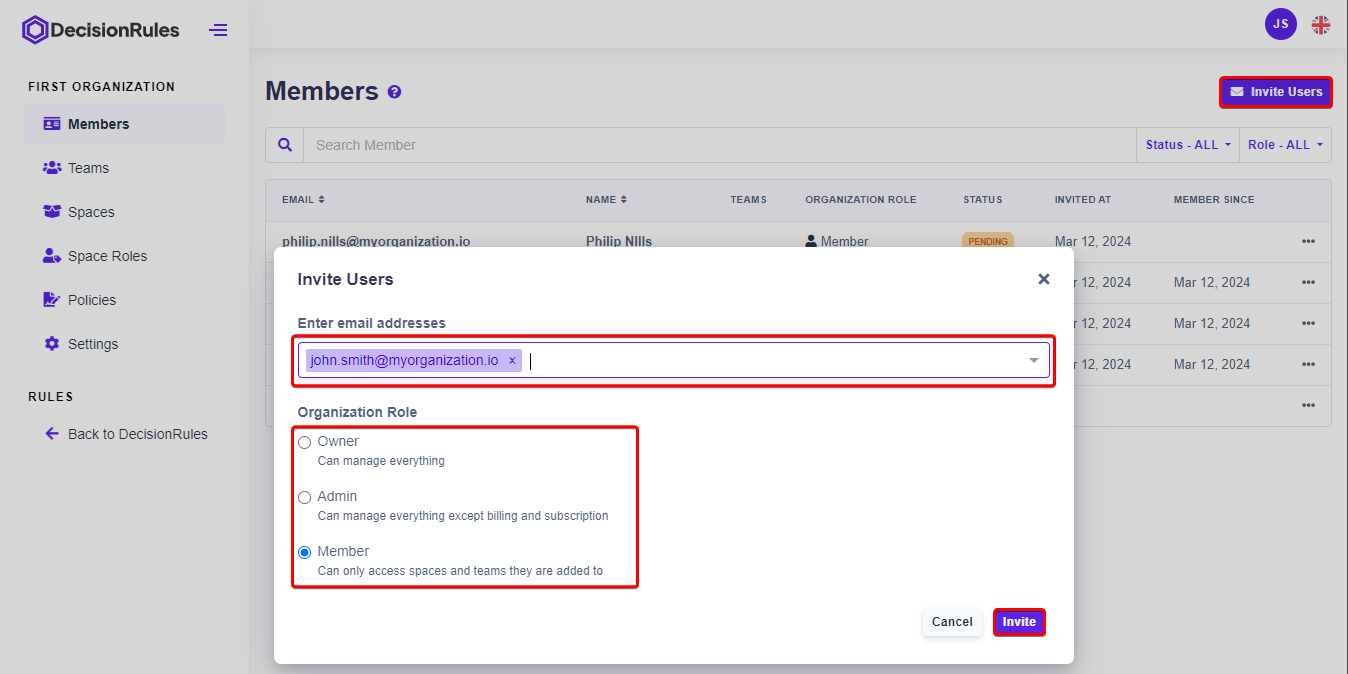
Task: Cancel the invite dialog
Action: 951,622
